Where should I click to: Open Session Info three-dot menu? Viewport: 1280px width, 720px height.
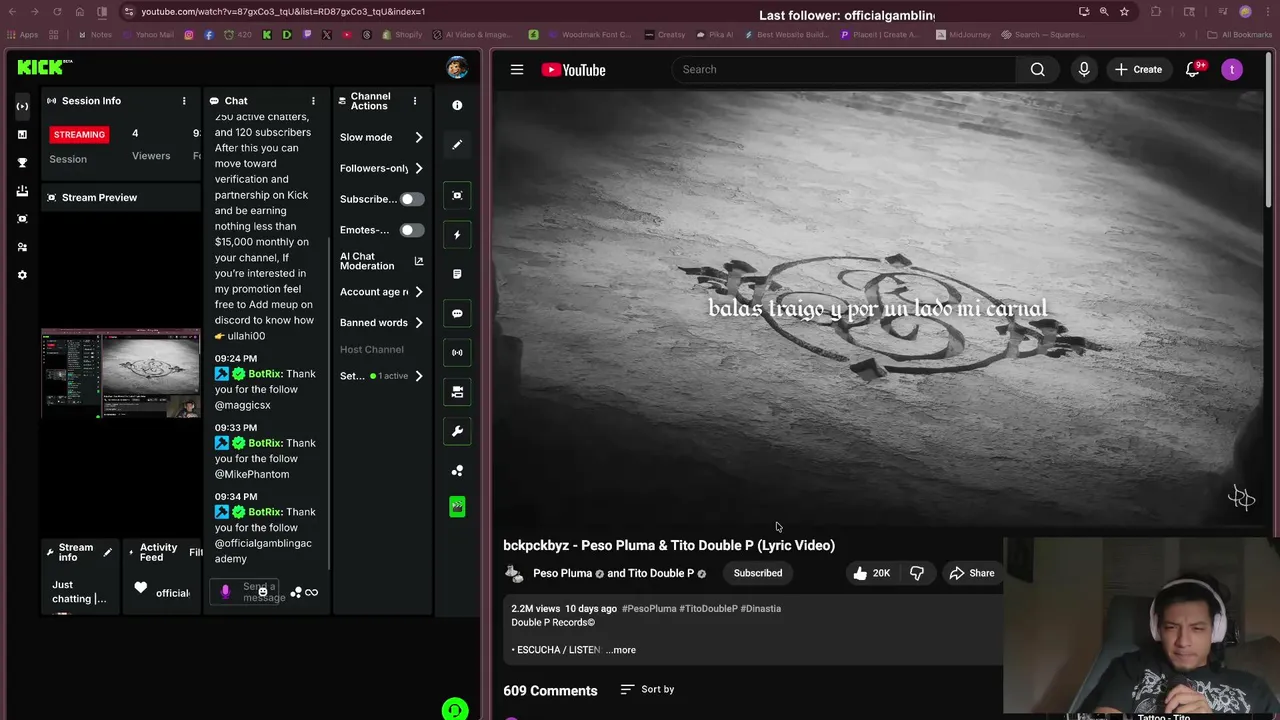tap(184, 101)
